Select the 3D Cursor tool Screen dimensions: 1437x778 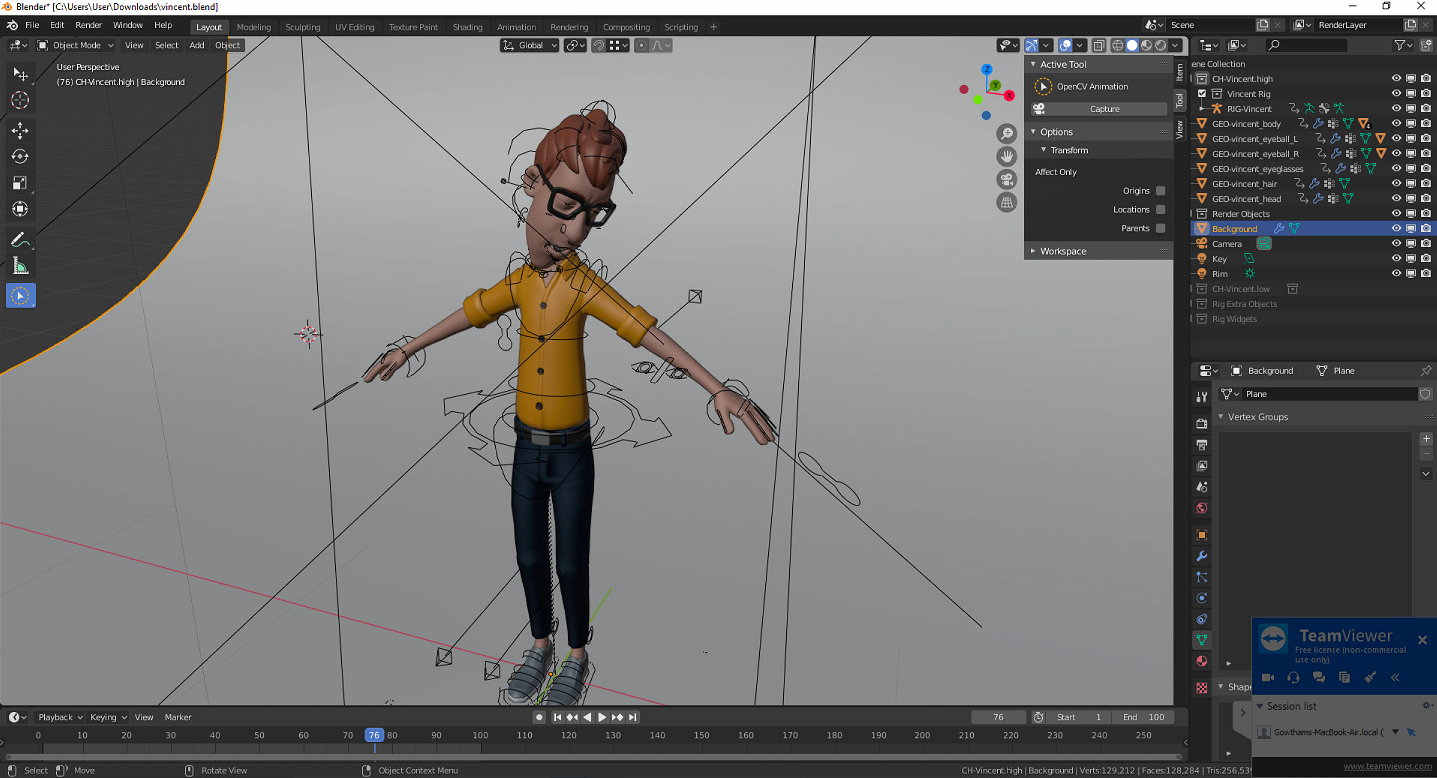pyautogui.click(x=20, y=100)
